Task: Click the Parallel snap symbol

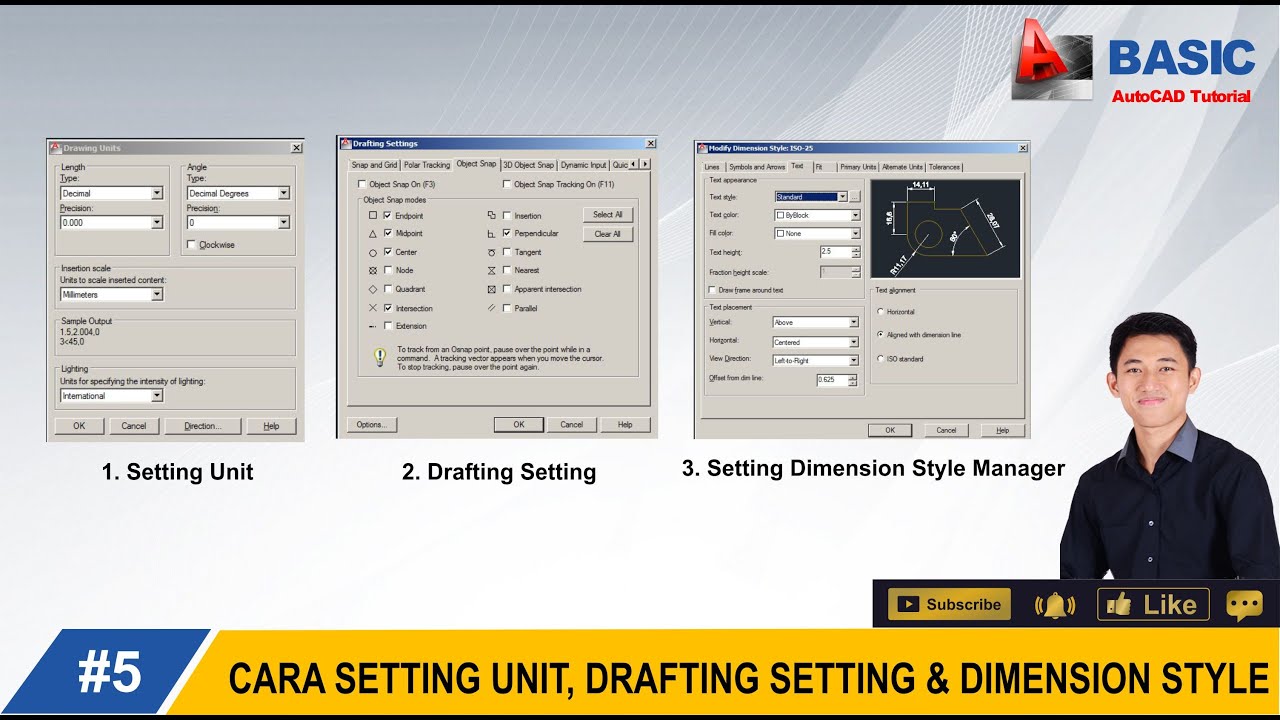Action: (x=491, y=308)
